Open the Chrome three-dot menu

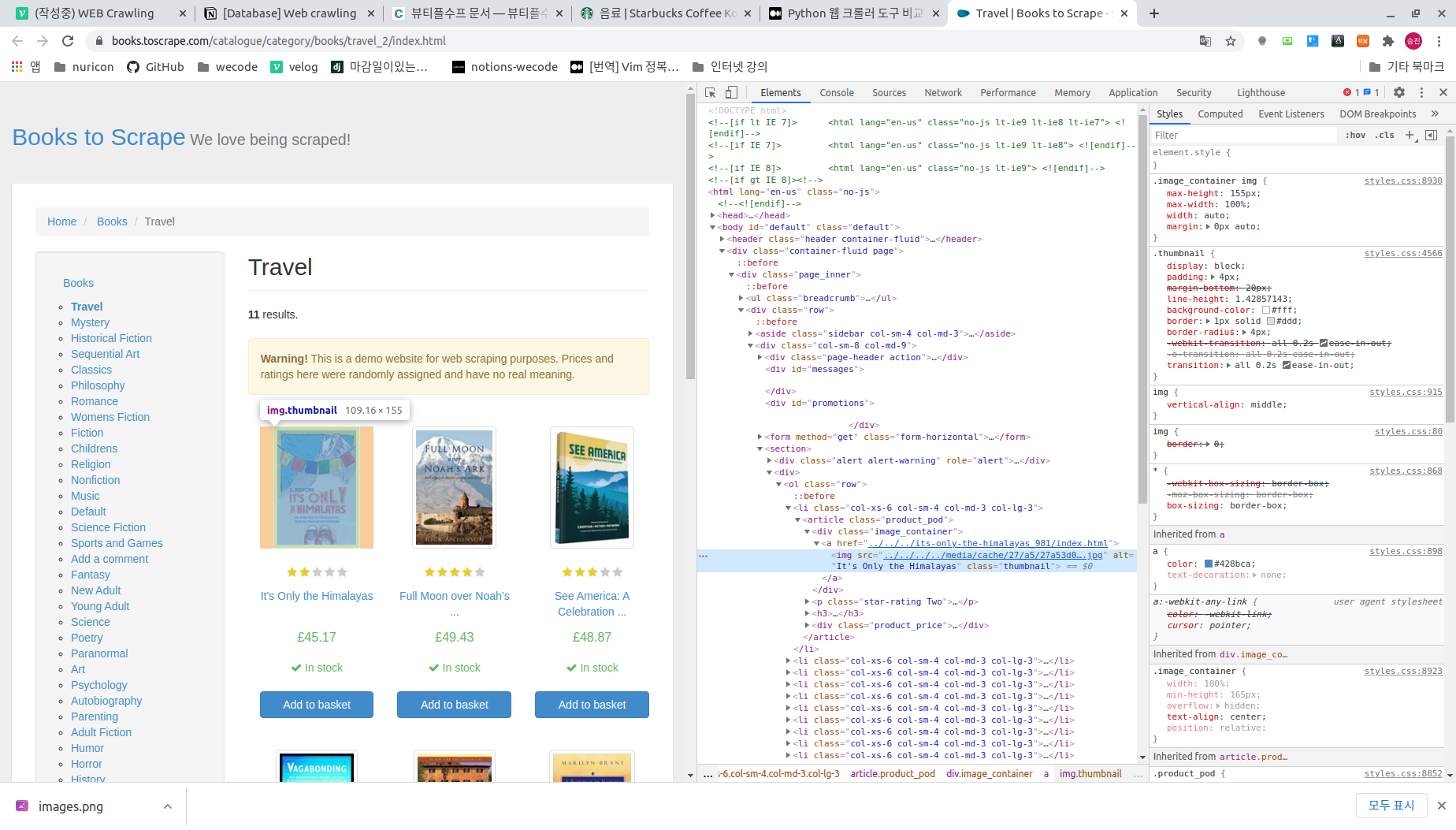1439,41
